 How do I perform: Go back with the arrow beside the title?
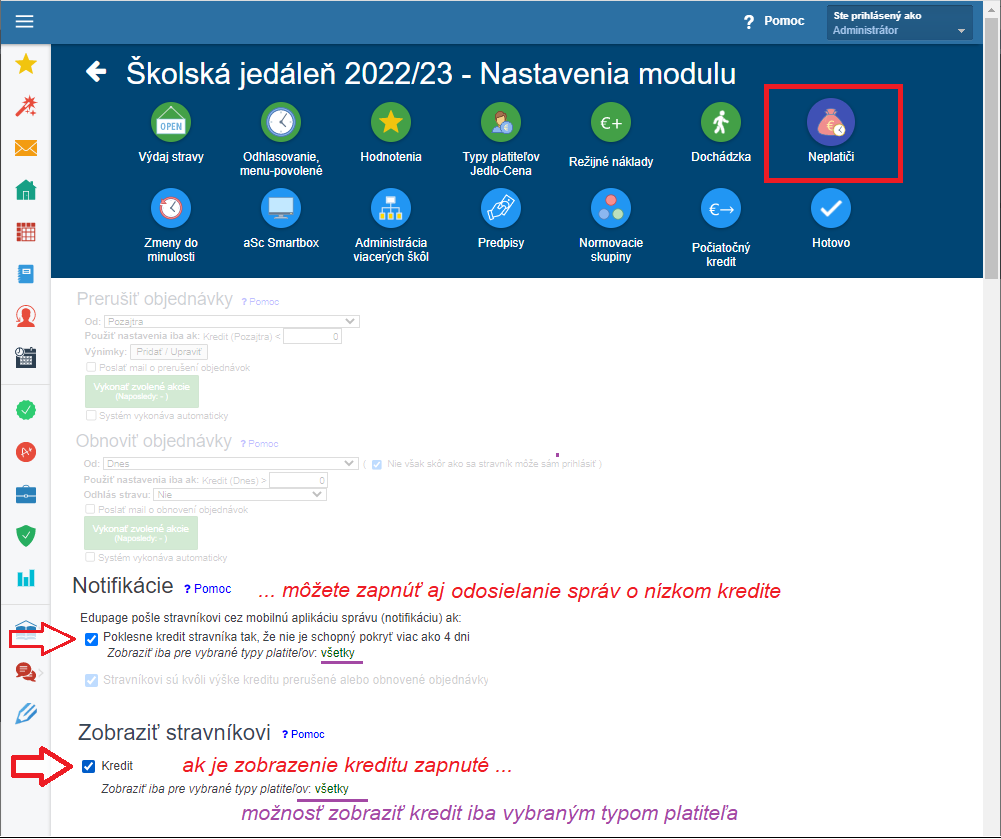point(96,72)
